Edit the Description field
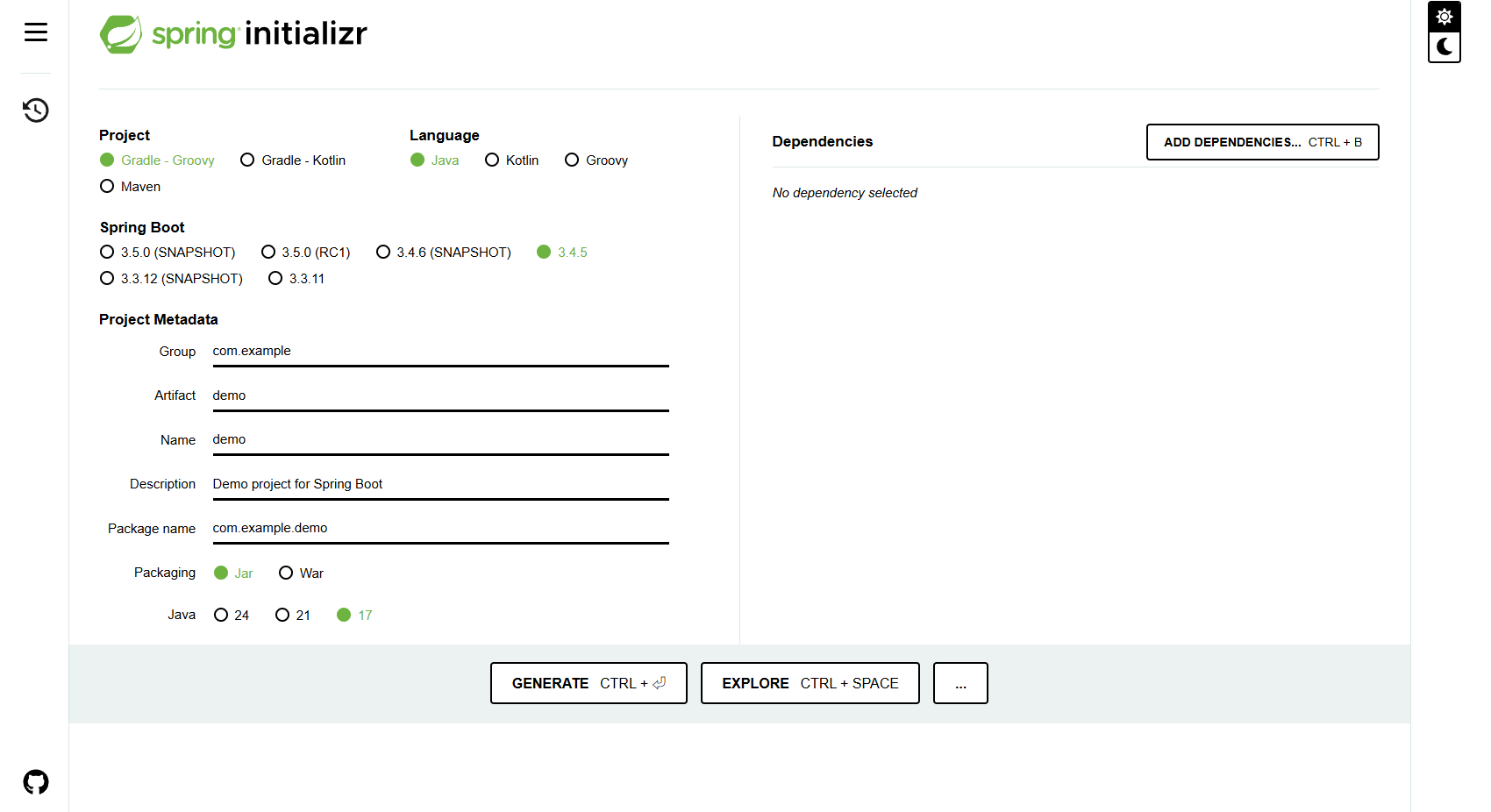Screen dimensions: 1491x812 click(x=440, y=485)
